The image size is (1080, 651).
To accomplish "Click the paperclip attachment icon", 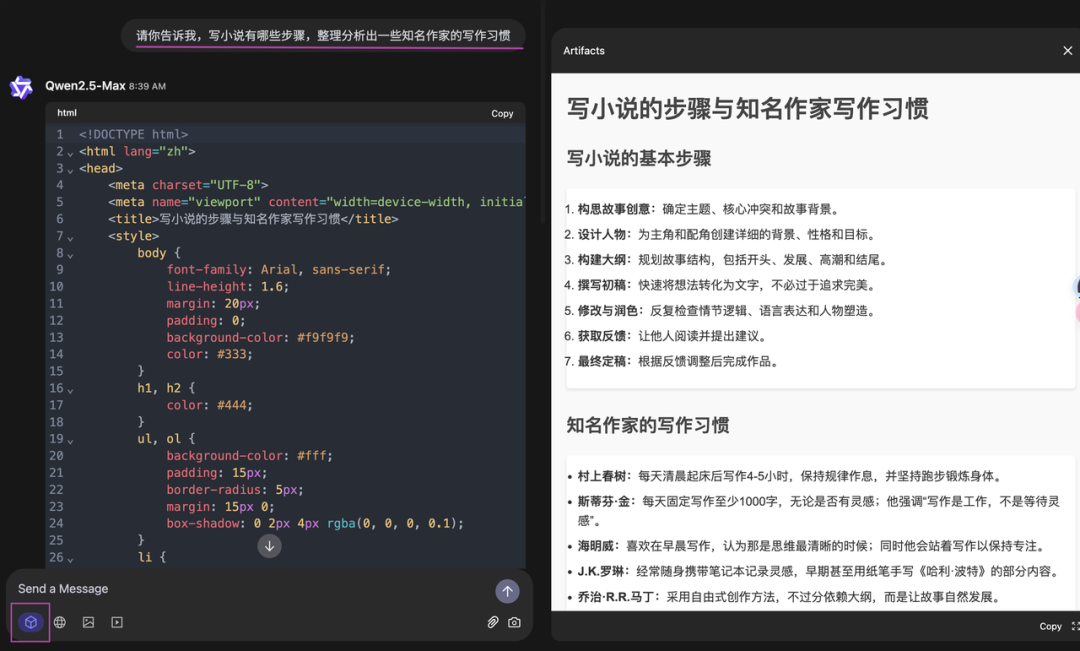I will pos(492,621).
